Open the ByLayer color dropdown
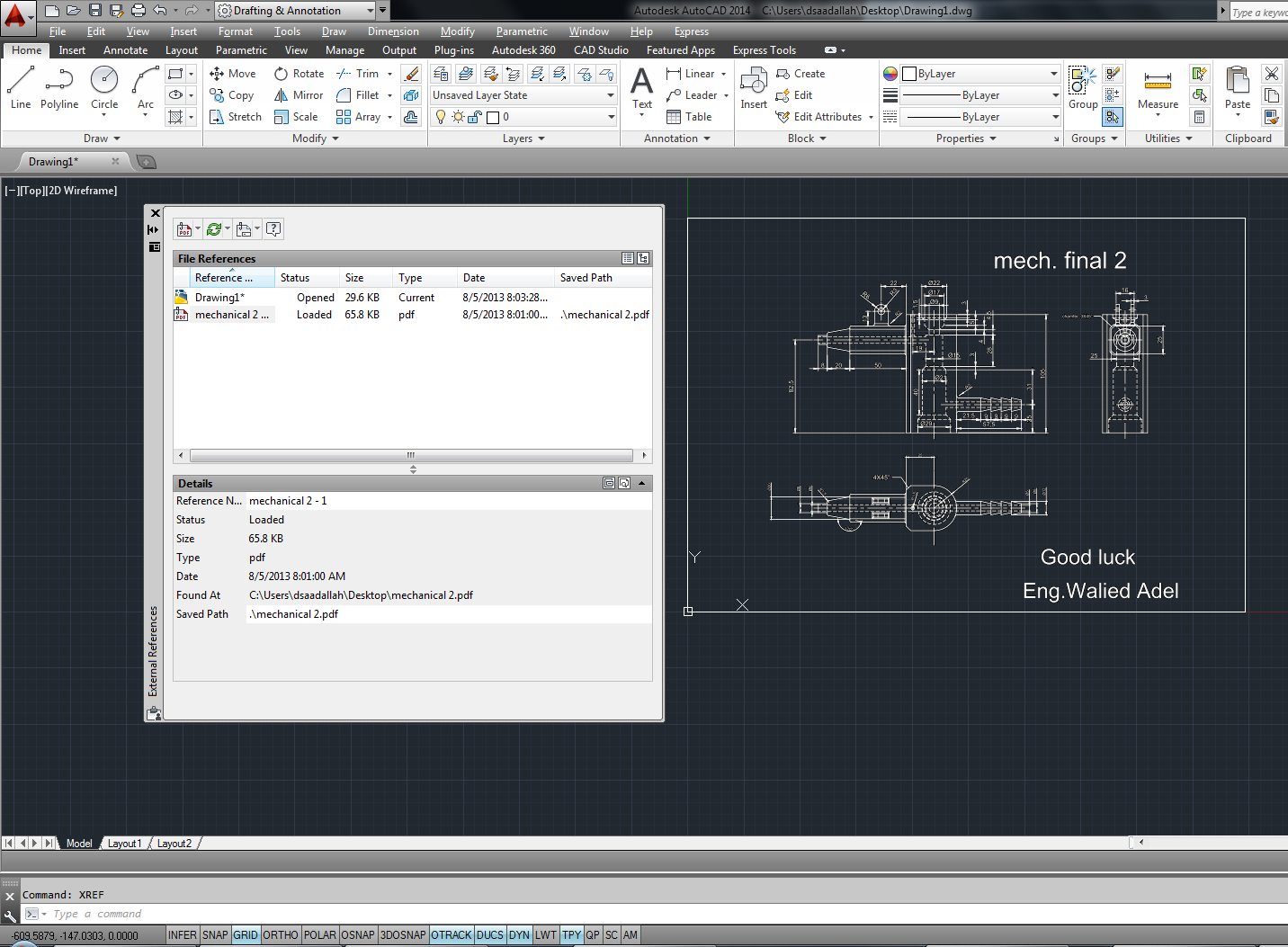1288x947 pixels. tap(980, 74)
